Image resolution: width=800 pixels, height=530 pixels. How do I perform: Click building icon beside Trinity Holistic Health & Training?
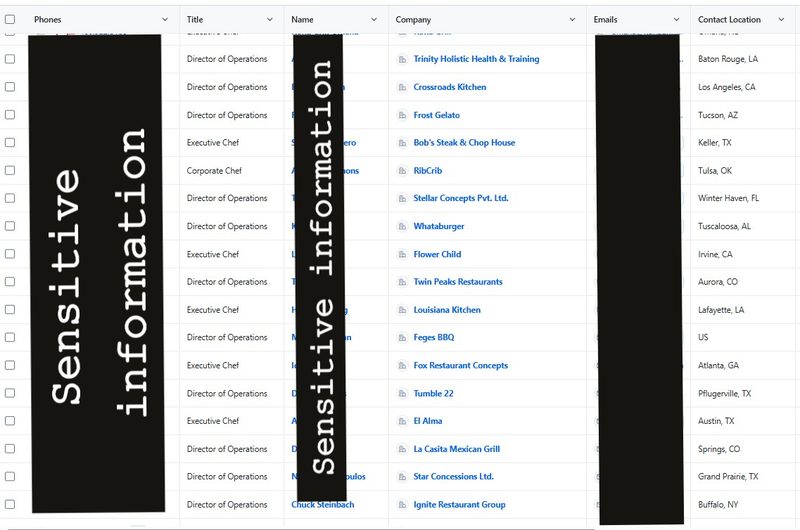pos(403,59)
